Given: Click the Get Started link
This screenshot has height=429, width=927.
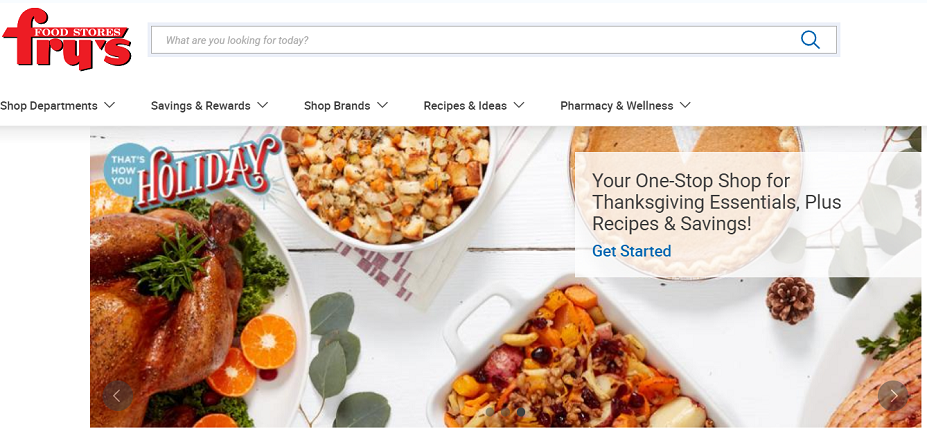Looking at the screenshot, I should point(631,251).
